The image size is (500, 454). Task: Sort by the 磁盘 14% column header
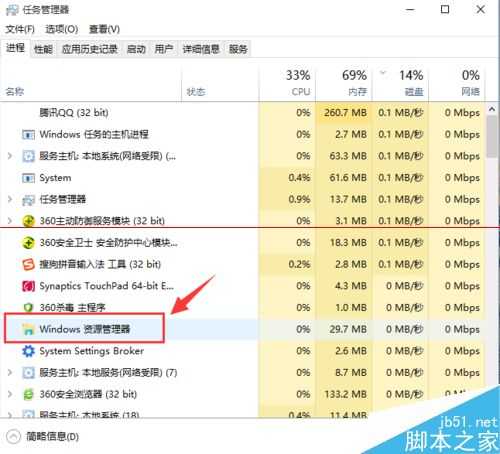[400, 83]
